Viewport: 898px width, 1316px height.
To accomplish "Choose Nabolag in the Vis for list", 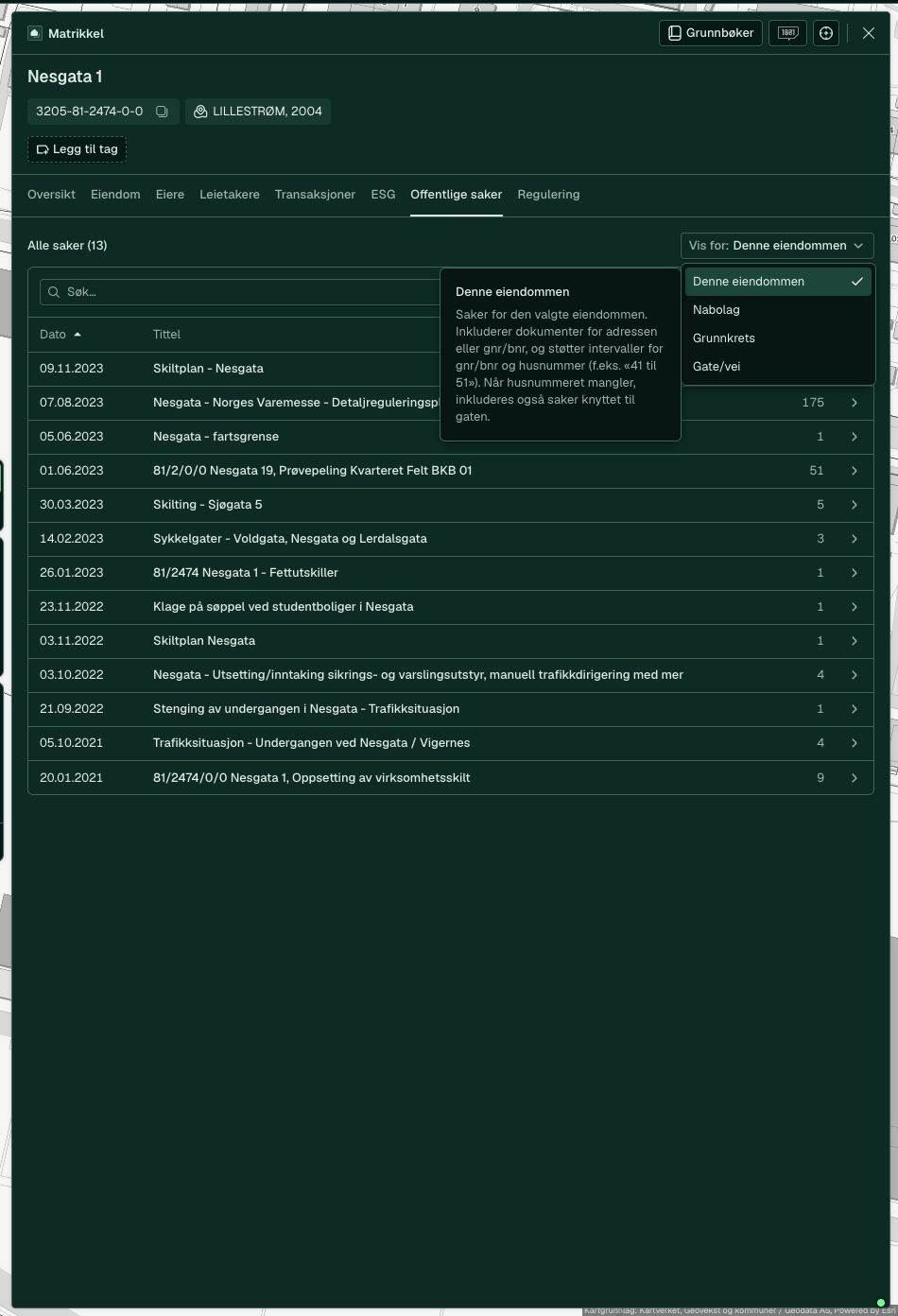I will (778, 310).
